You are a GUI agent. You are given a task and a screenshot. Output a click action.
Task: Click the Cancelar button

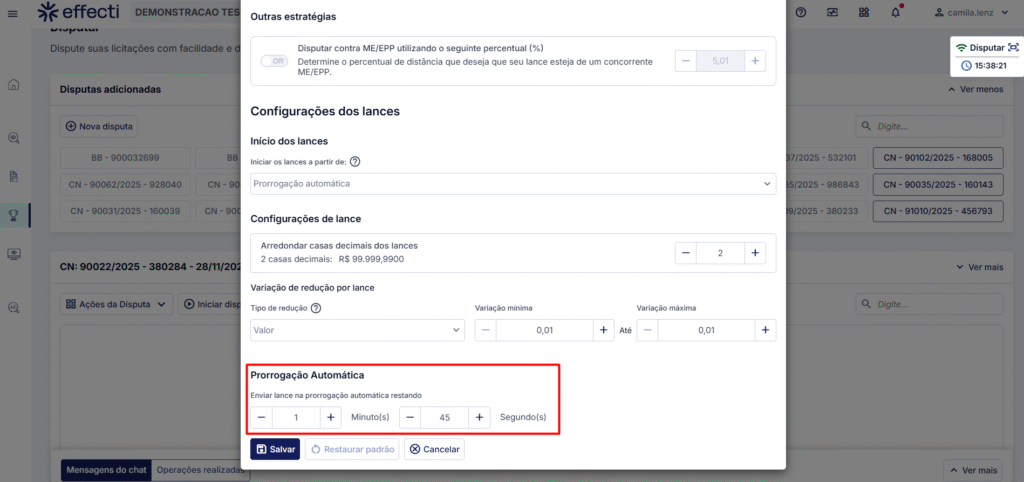pos(434,450)
